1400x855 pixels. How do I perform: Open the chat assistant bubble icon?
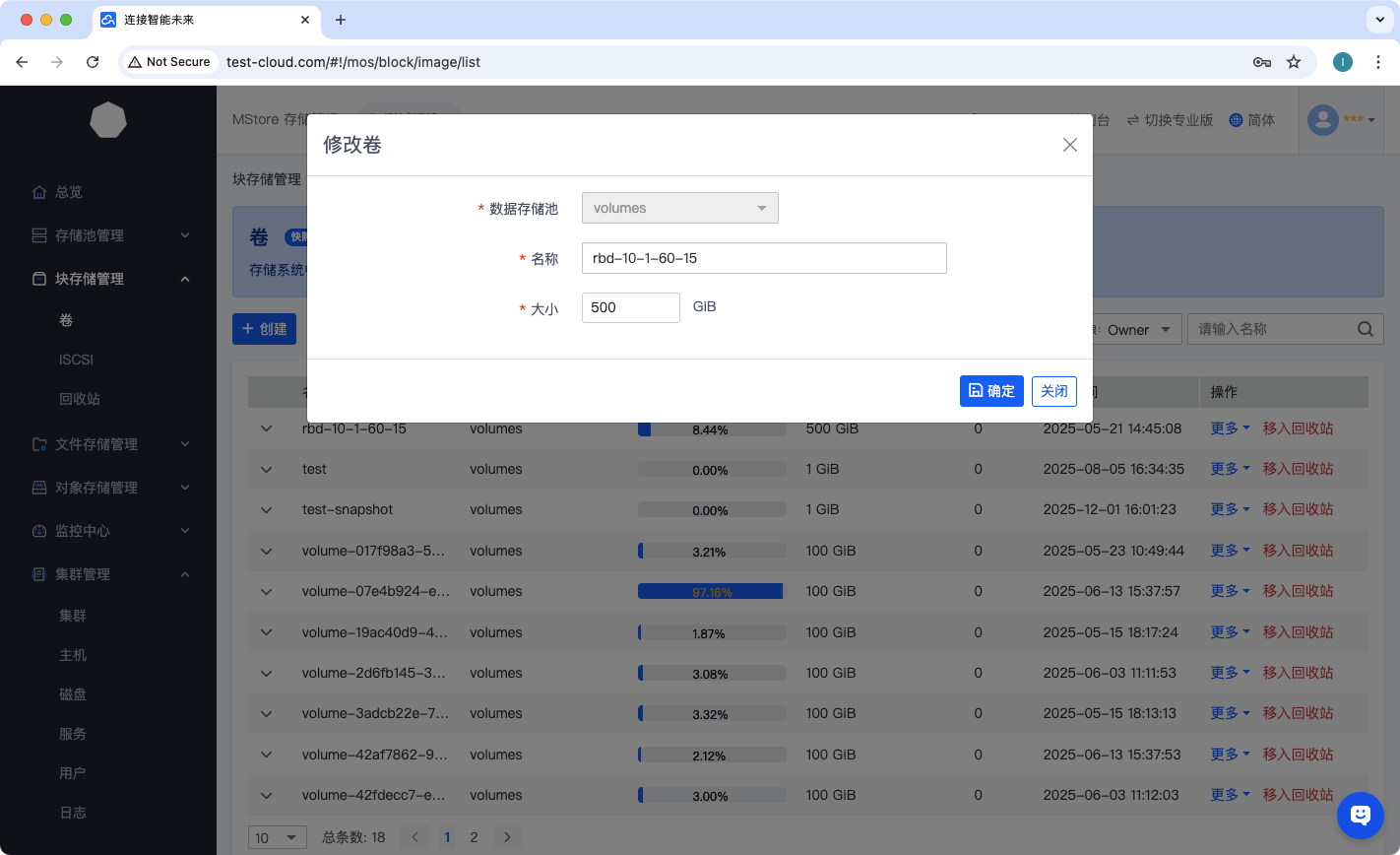[1361, 816]
